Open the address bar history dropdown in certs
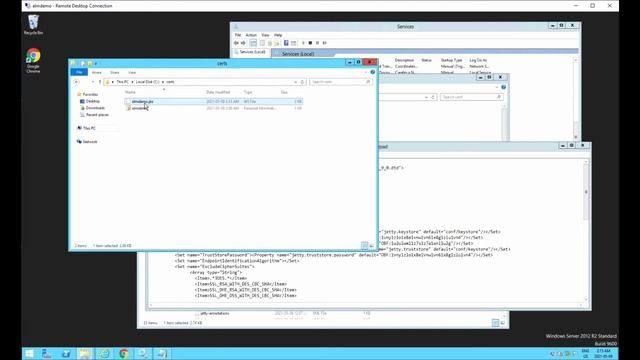 [296, 82]
